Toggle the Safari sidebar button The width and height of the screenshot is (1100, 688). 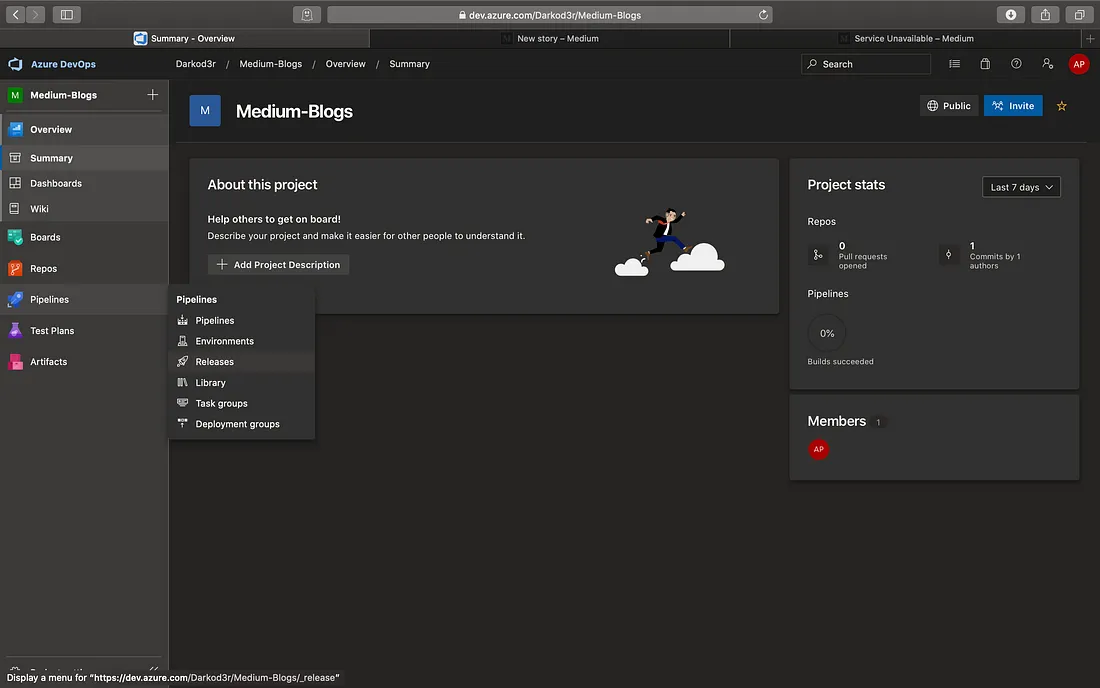(x=67, y=15)
